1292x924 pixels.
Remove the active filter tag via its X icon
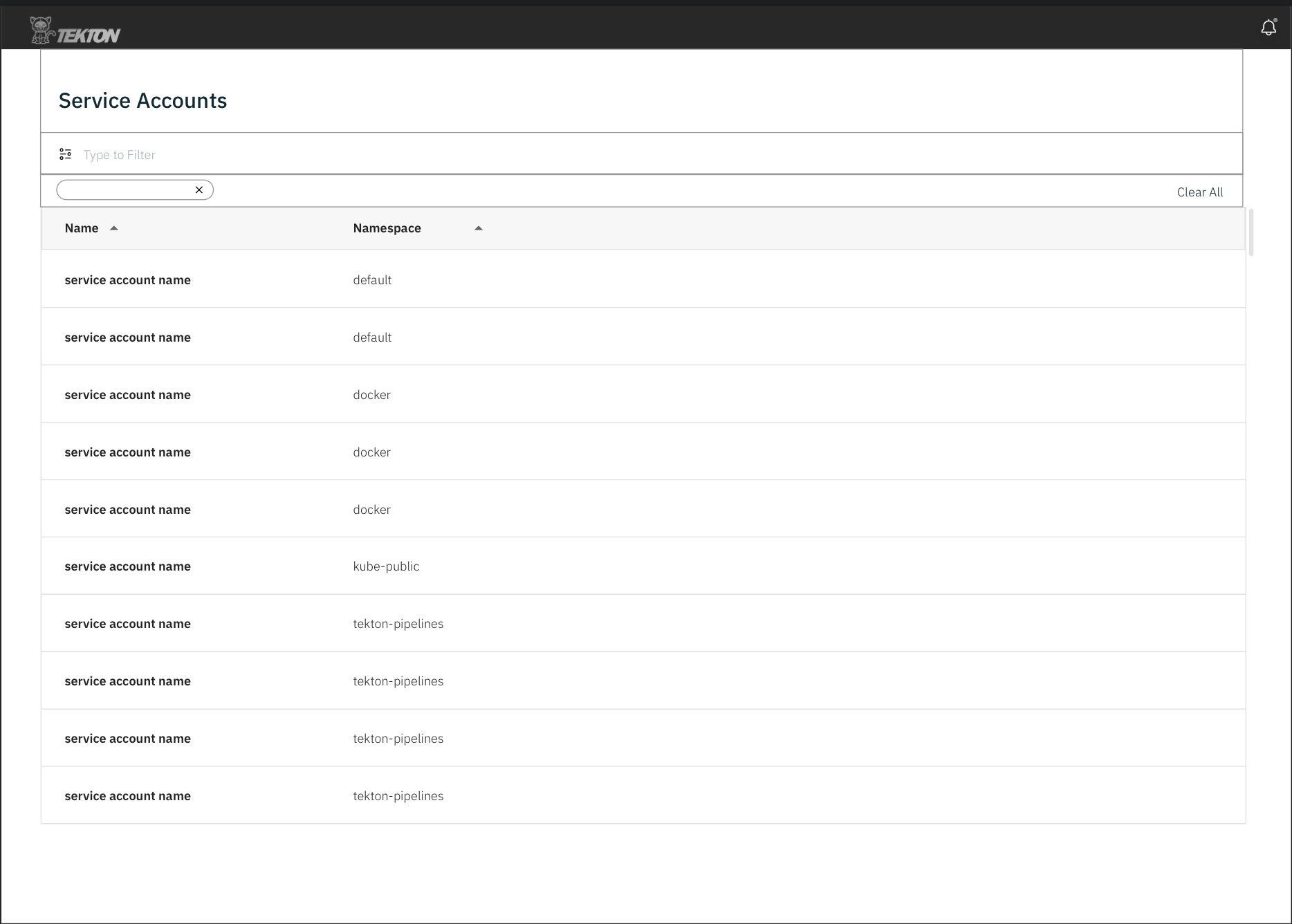(x=199, y=189)
